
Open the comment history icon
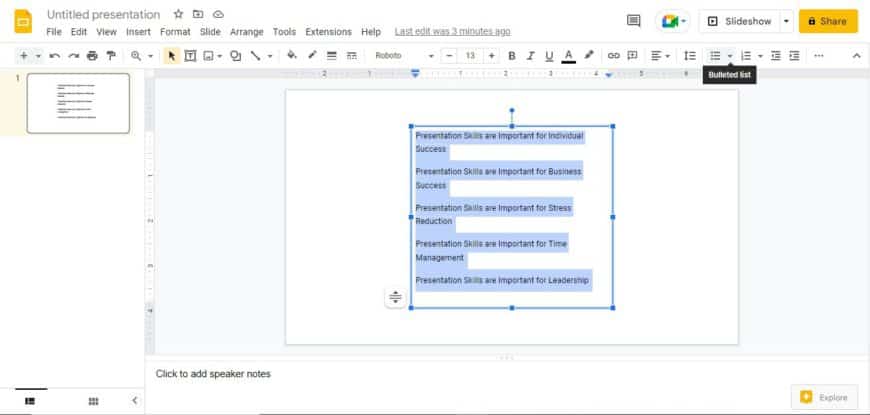pos(633,21)
